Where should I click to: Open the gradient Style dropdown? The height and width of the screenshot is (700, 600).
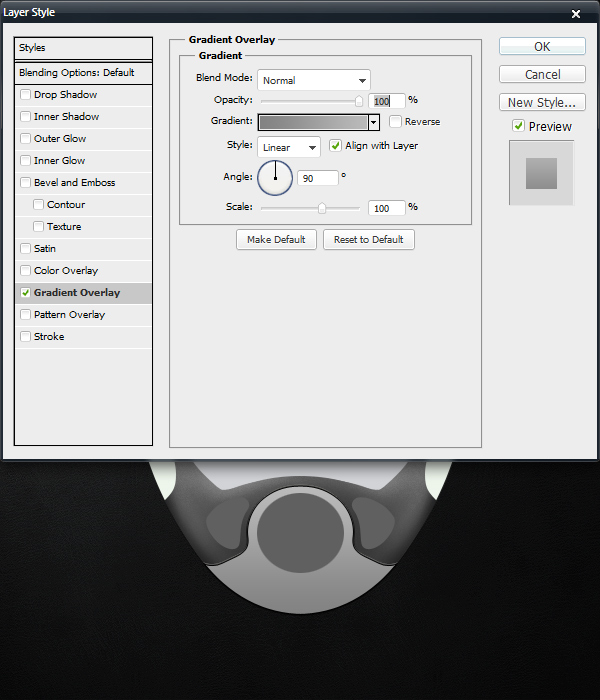click(289, 147)
